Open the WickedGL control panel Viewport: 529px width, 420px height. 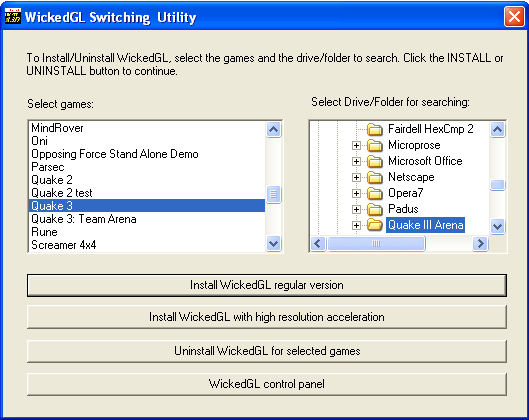point(267,384)
